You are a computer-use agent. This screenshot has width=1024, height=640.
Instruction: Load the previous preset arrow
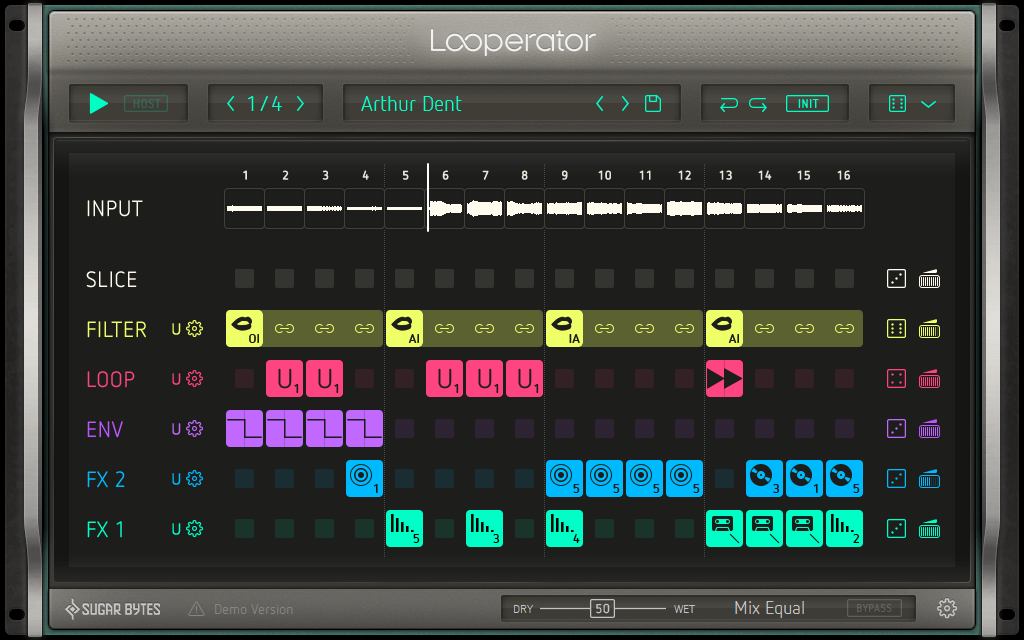click(x=600, y=103)
